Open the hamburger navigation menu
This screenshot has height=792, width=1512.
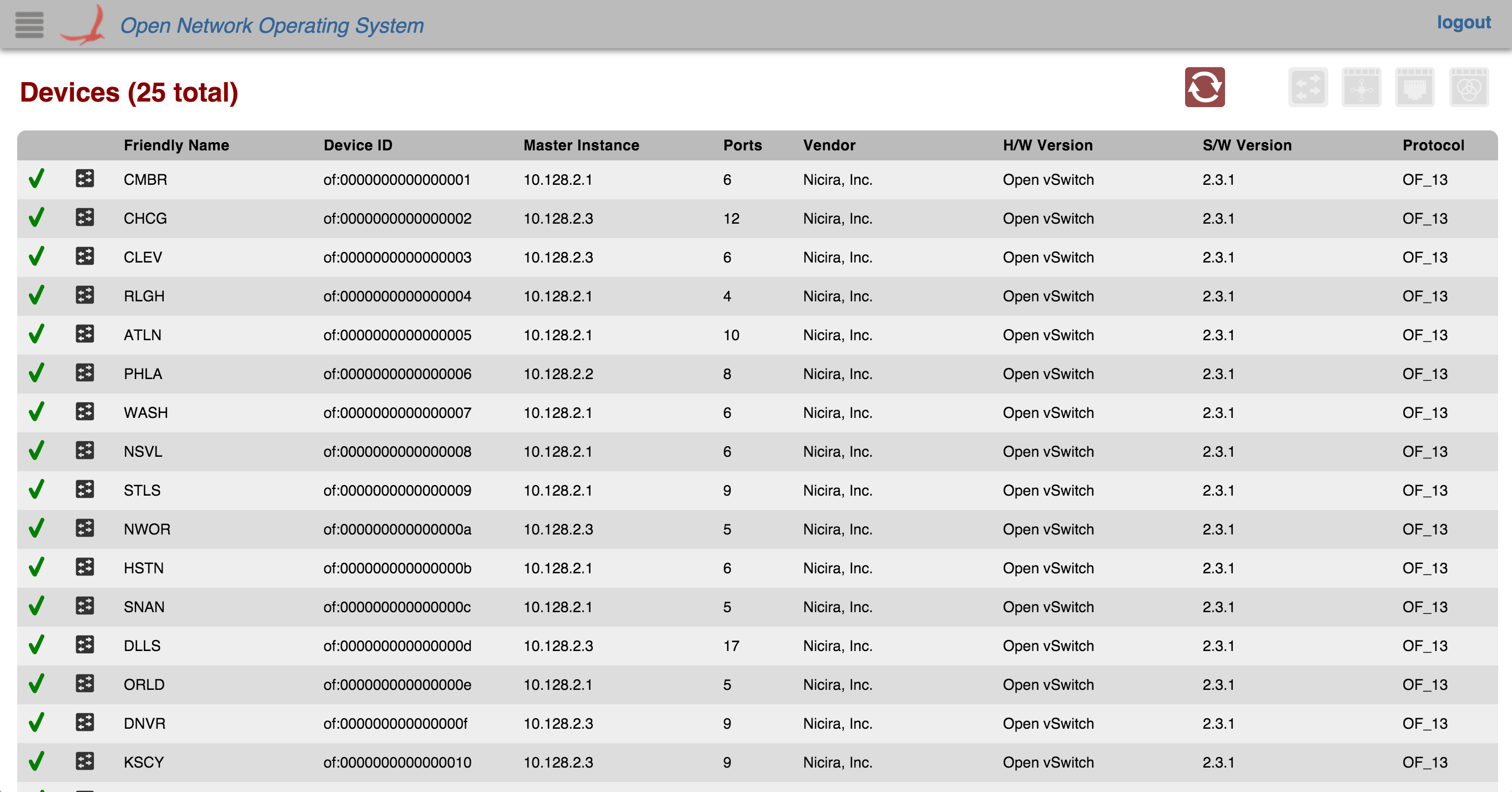[x=29, y=24]
